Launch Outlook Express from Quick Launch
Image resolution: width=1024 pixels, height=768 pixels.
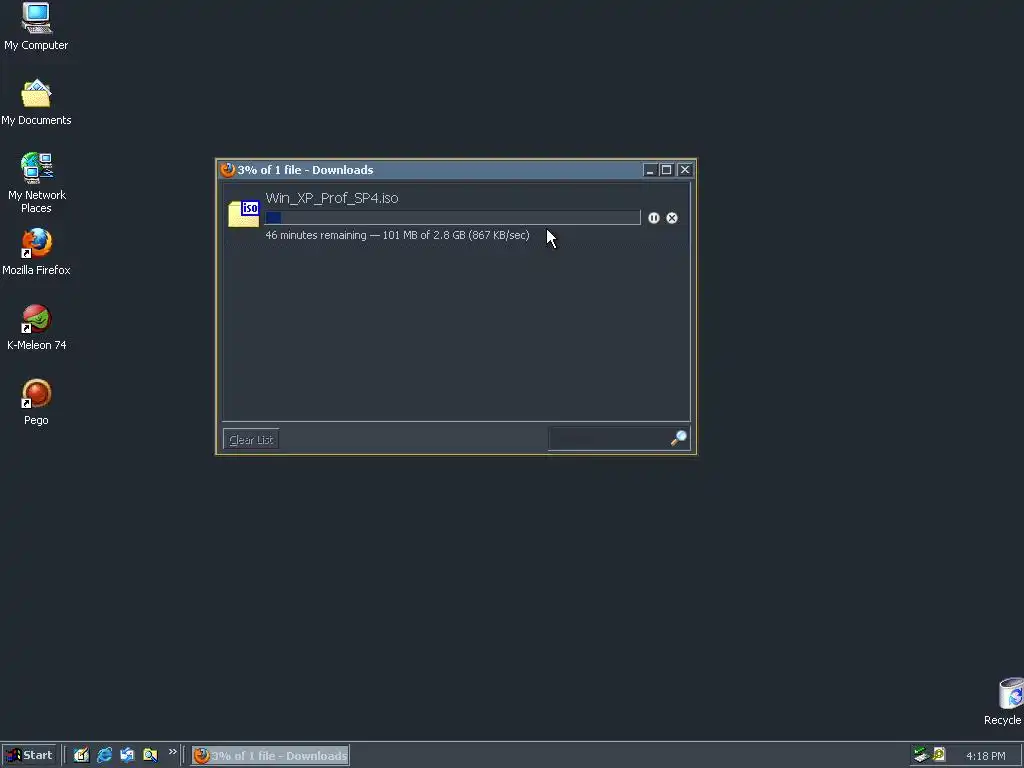coord(127,755)
